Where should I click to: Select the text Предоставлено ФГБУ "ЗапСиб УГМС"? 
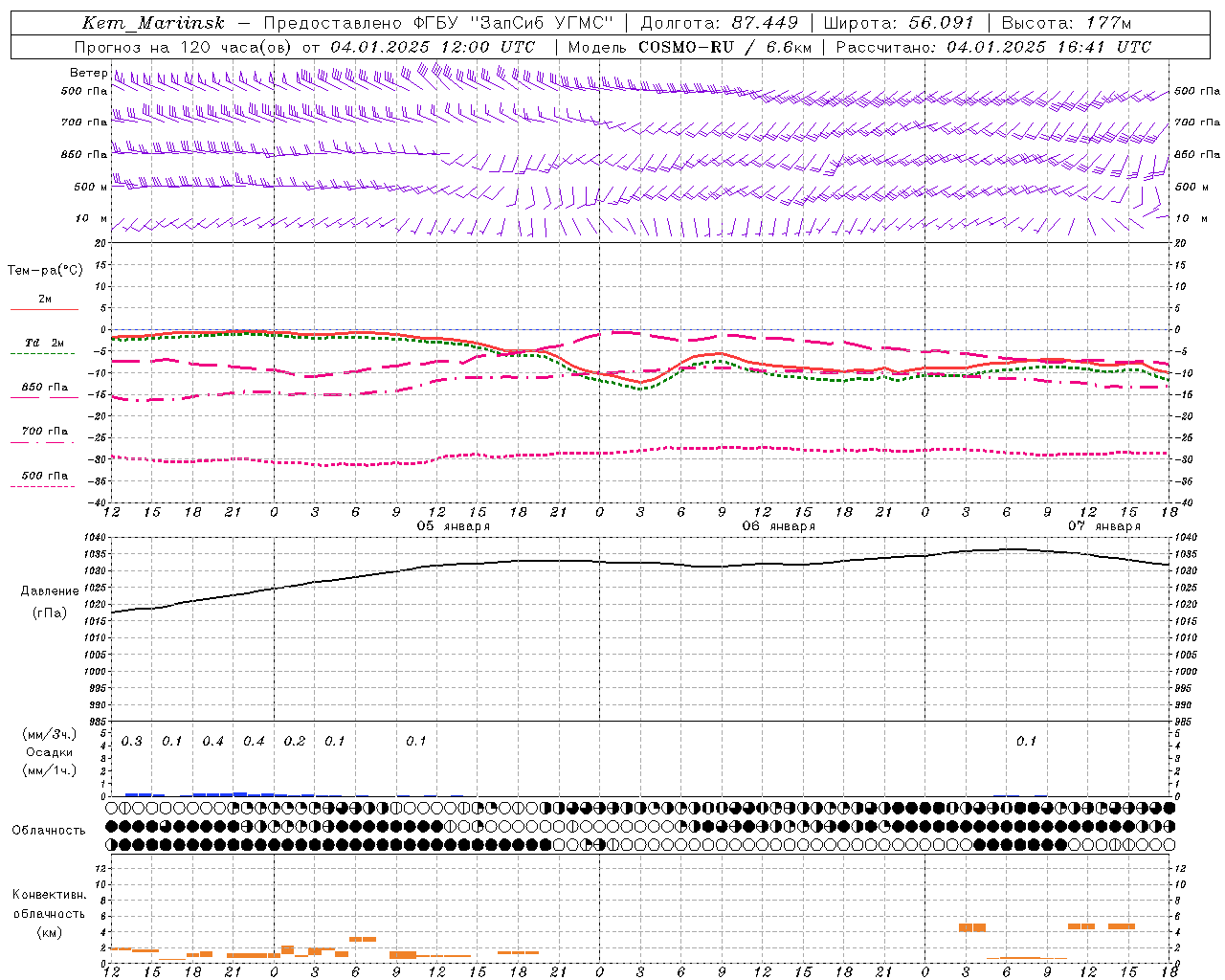point(438,23)
